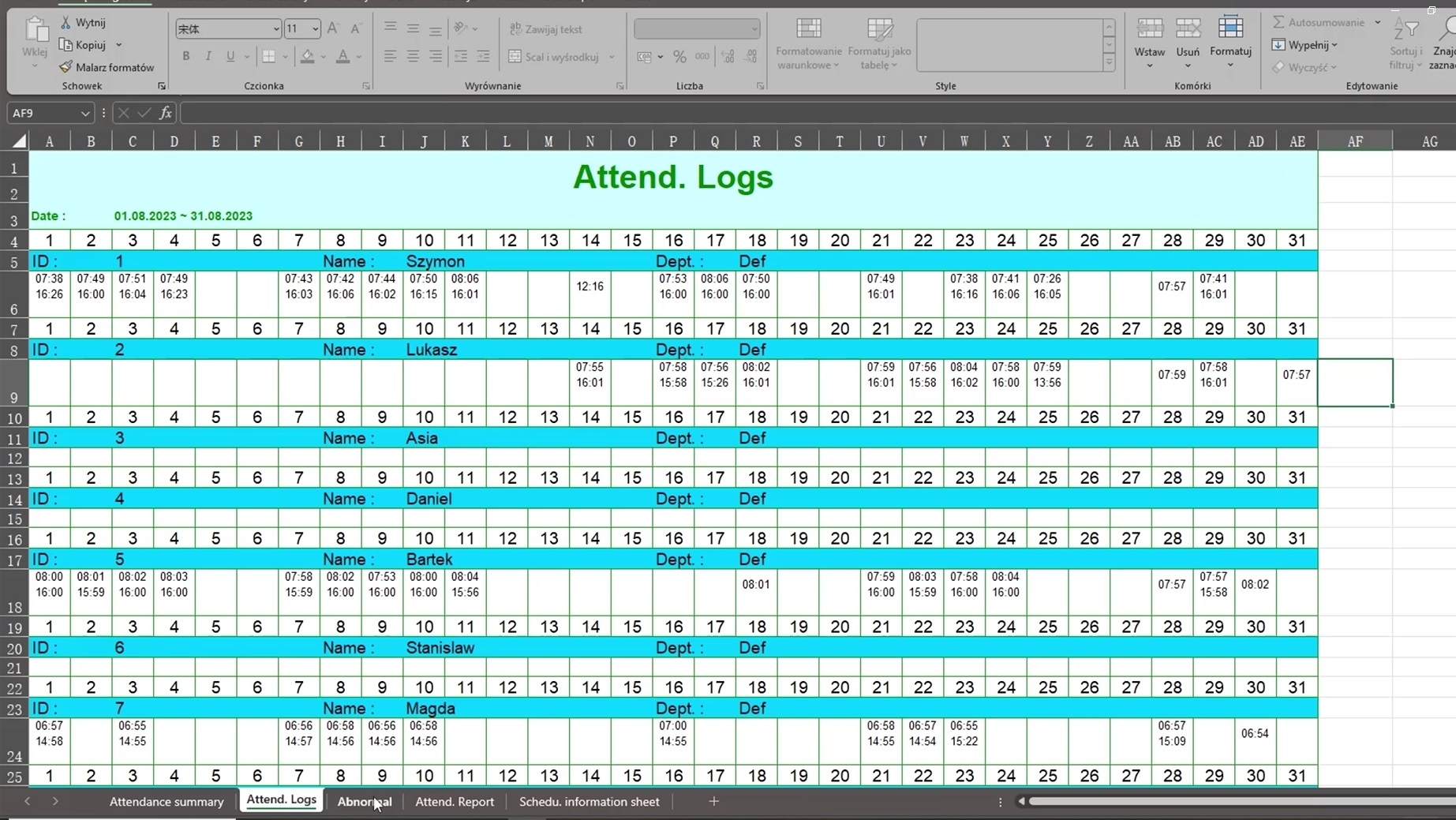Image resolution: width=1456 pixels, height=820 pixels.
Task: Align text right
Action: (436, 56)
